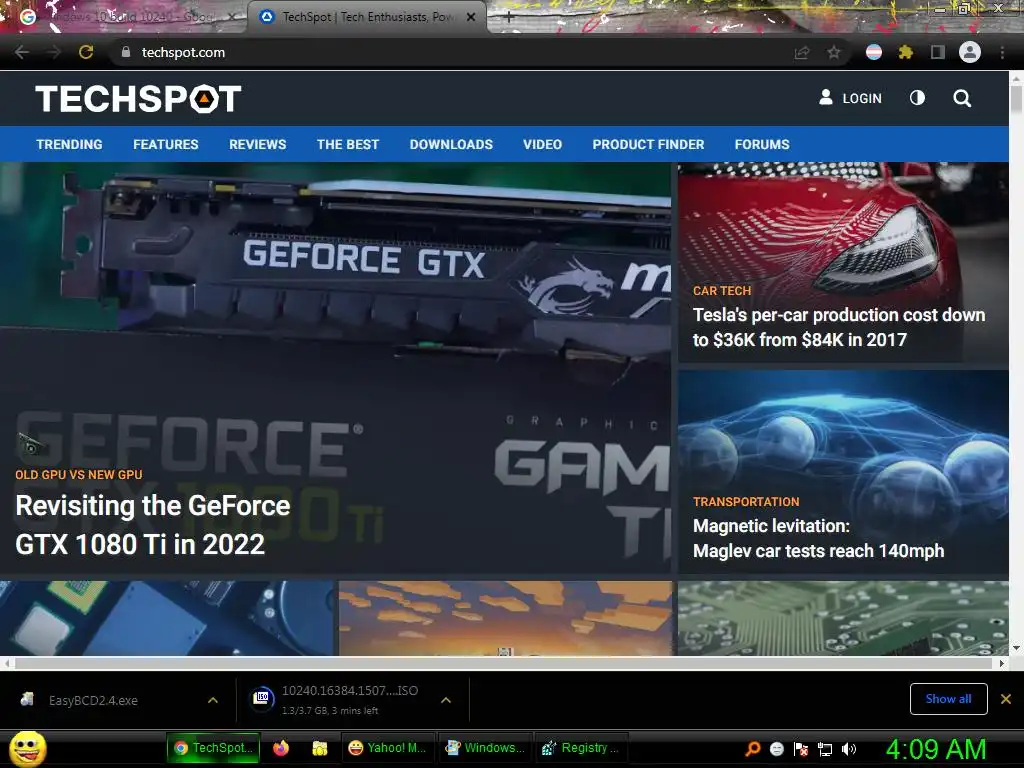The image size is (1024, 768).
Task: Click the orange magnifier tray icon
Action: pyautogui.click(x=753, y=749)
